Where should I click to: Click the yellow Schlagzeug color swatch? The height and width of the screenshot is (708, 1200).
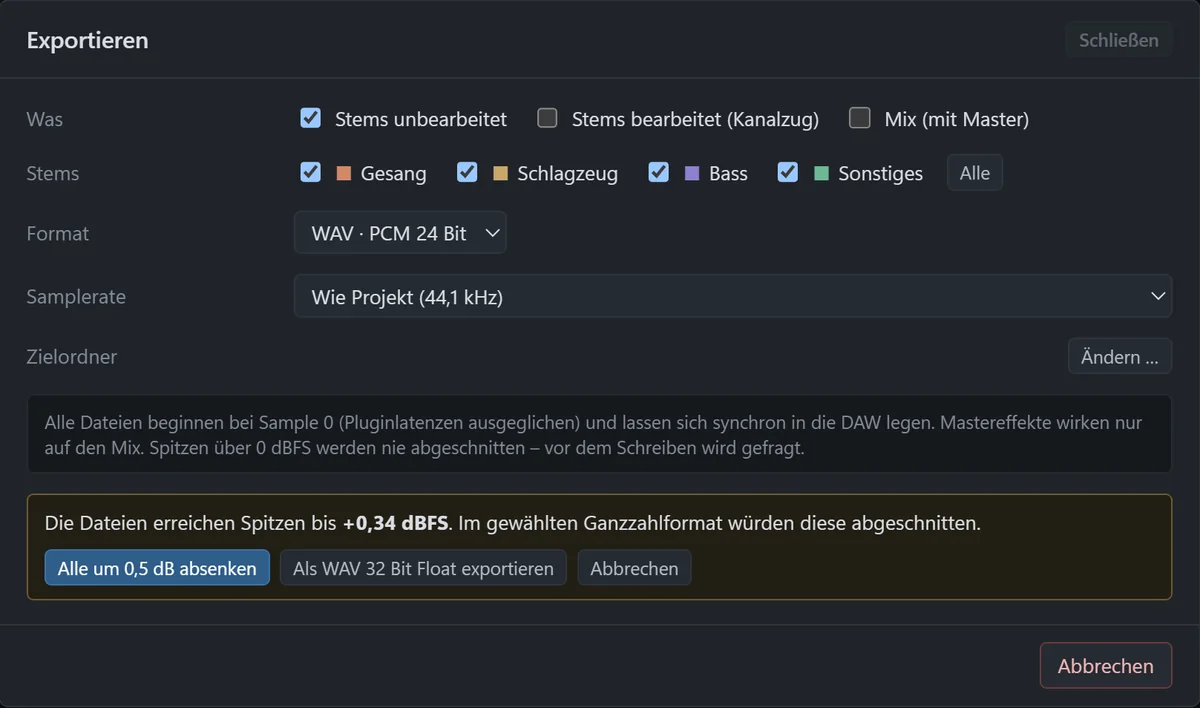pos(501,173)
